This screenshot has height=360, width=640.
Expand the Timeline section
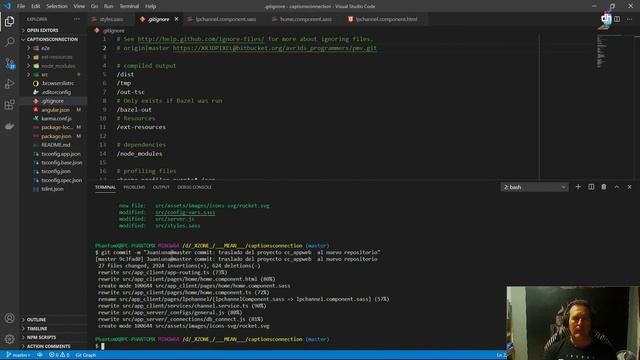coord(37,329)
